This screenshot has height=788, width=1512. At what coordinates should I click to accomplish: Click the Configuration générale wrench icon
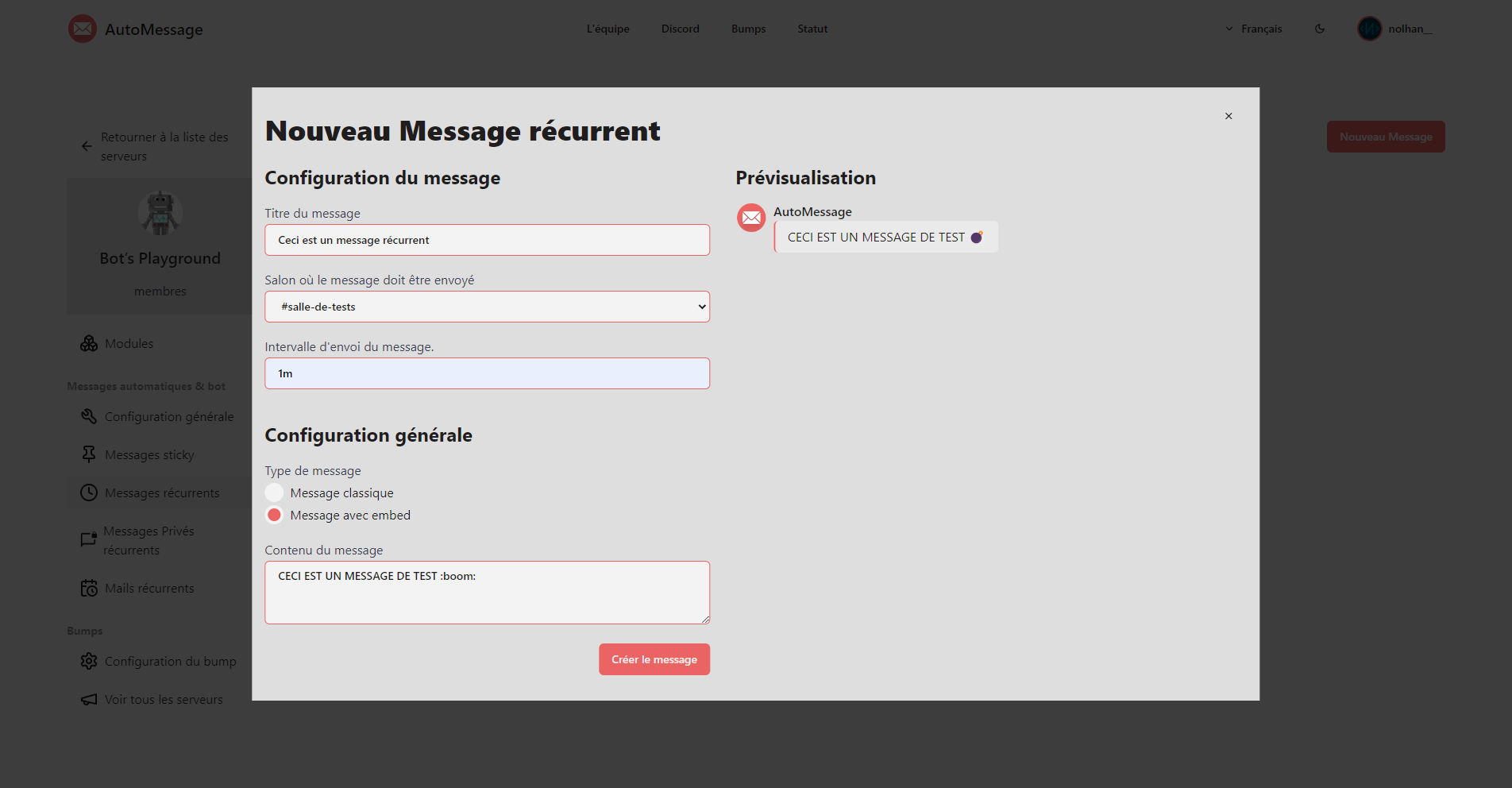pos(89,416)
